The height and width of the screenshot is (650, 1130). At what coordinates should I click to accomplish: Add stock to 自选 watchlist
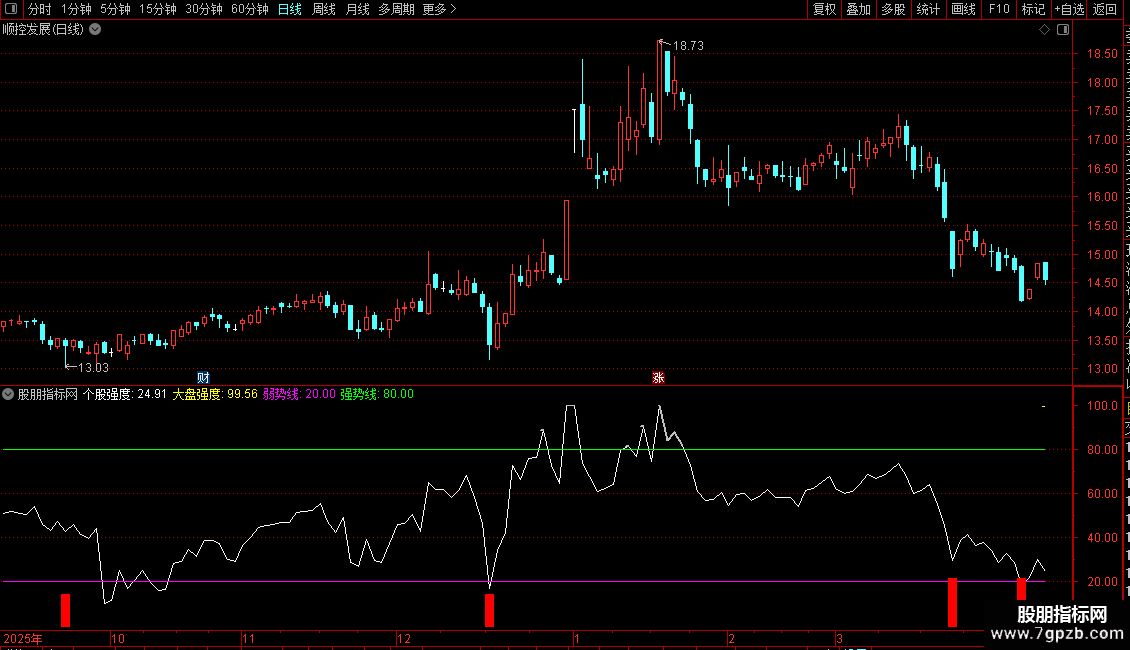click(x=1069, y=9)
